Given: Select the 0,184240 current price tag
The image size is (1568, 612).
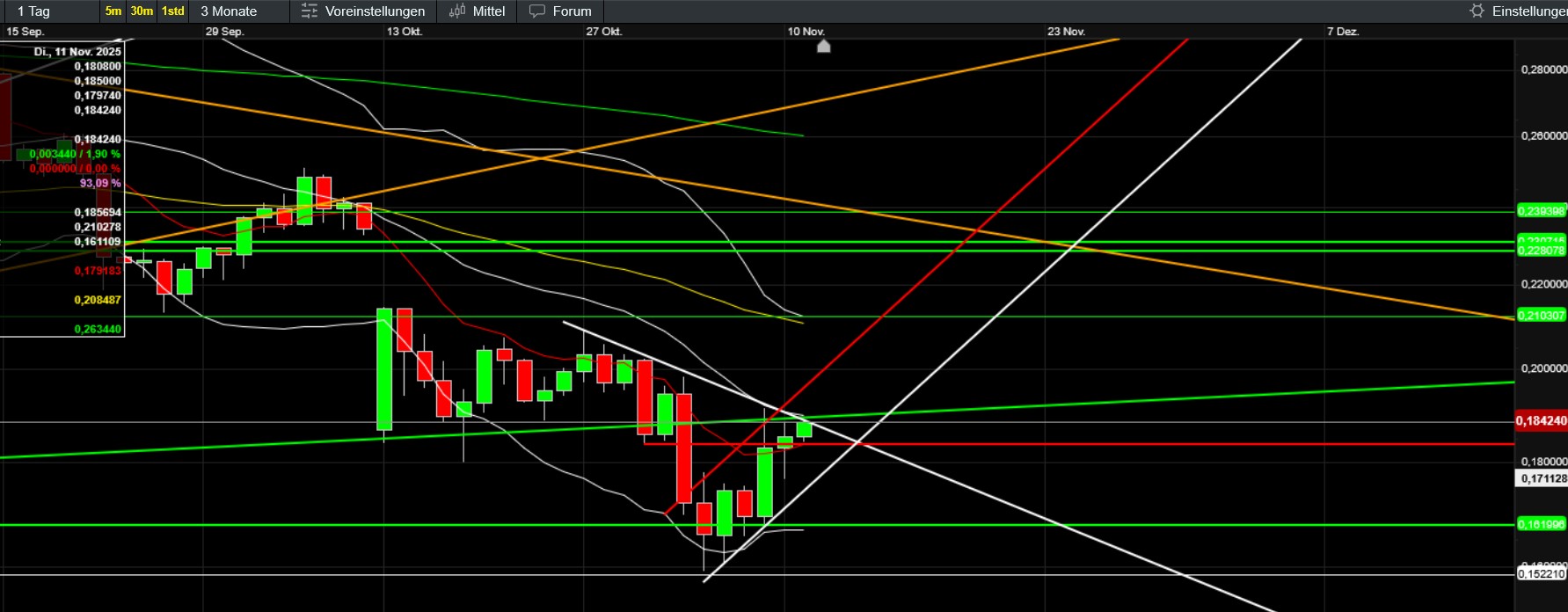Looking at the screenshot, I should [1541, 421].
